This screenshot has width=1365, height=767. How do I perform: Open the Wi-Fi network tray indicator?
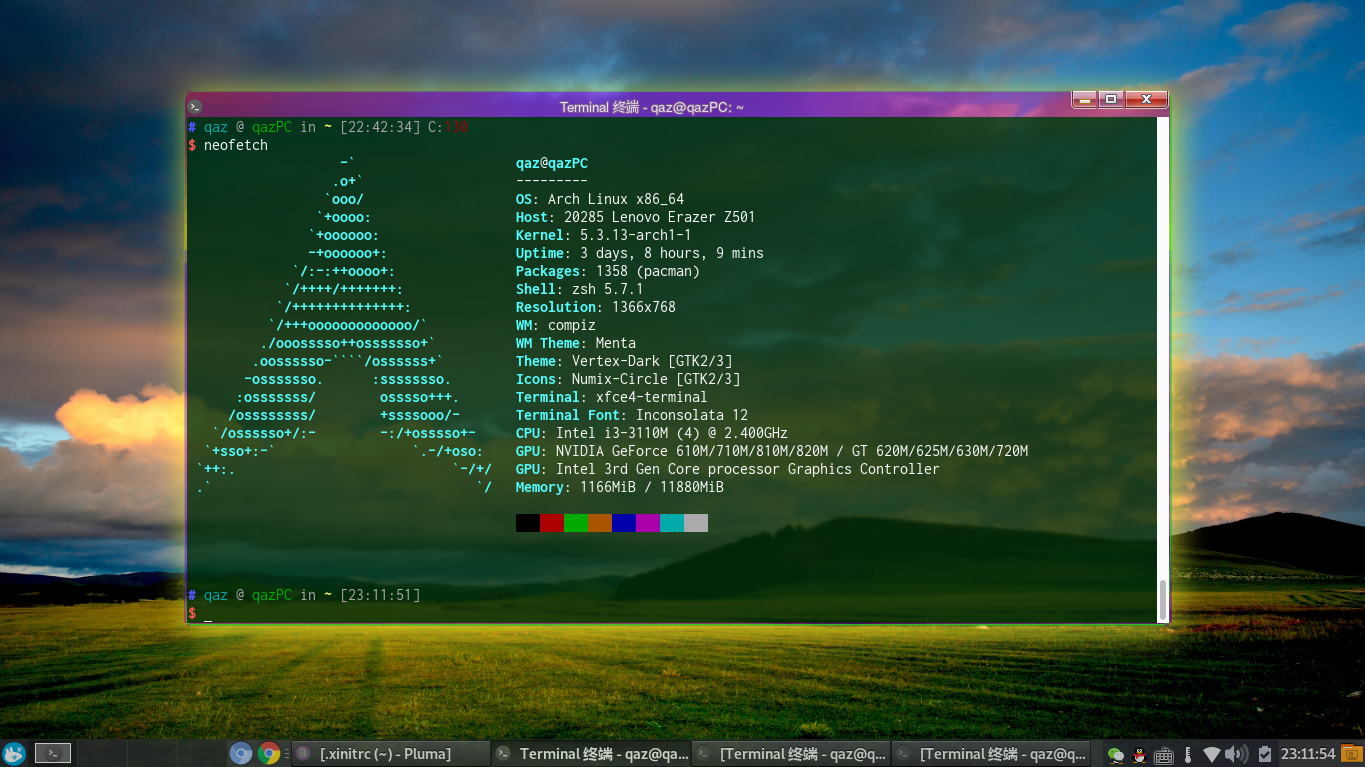coord(1211,754)
